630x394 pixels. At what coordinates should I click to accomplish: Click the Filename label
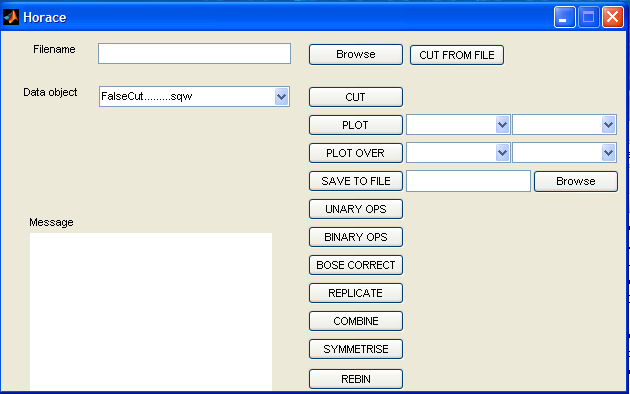54,49
